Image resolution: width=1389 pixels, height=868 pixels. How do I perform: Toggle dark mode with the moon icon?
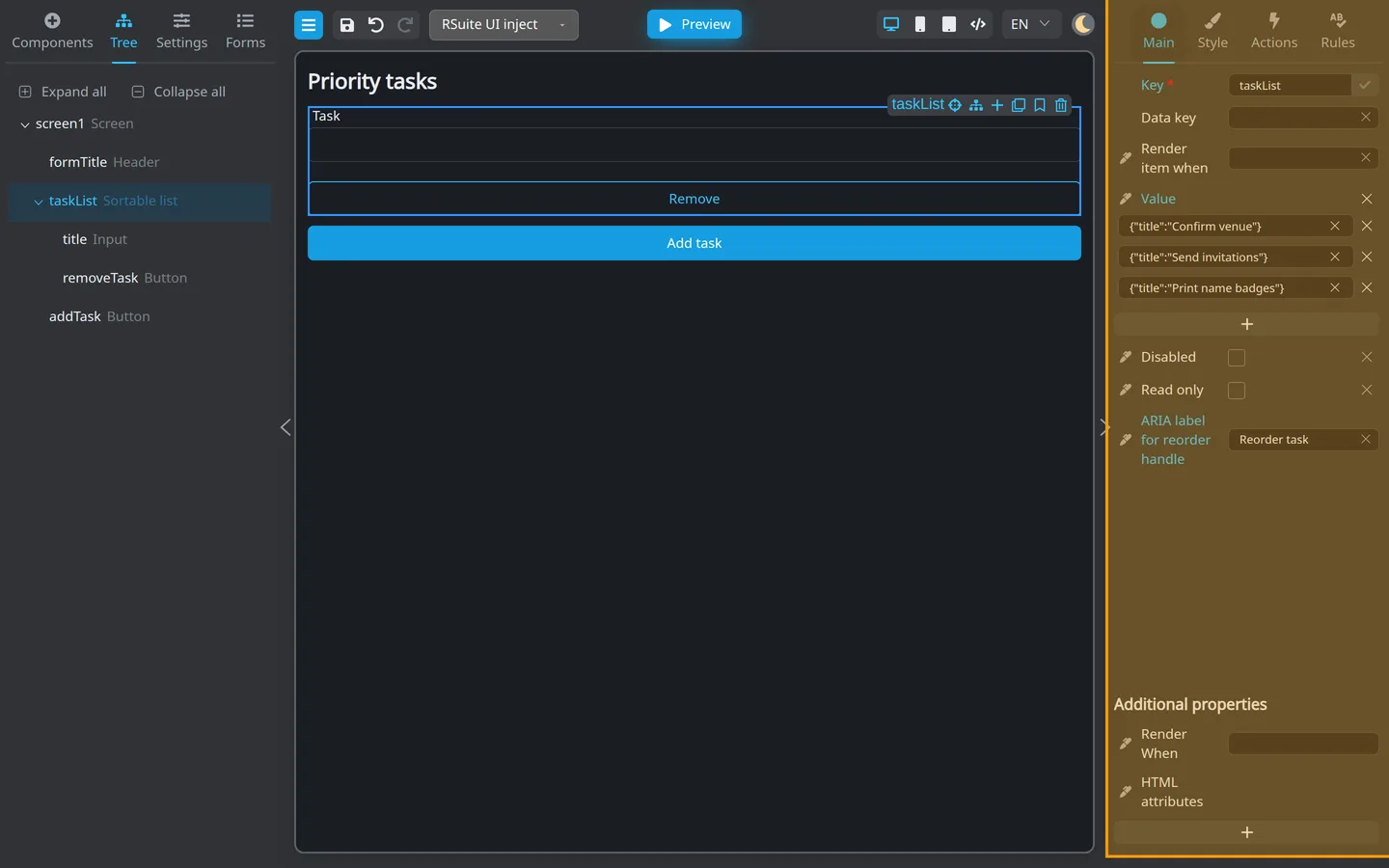coord(1083,24)
